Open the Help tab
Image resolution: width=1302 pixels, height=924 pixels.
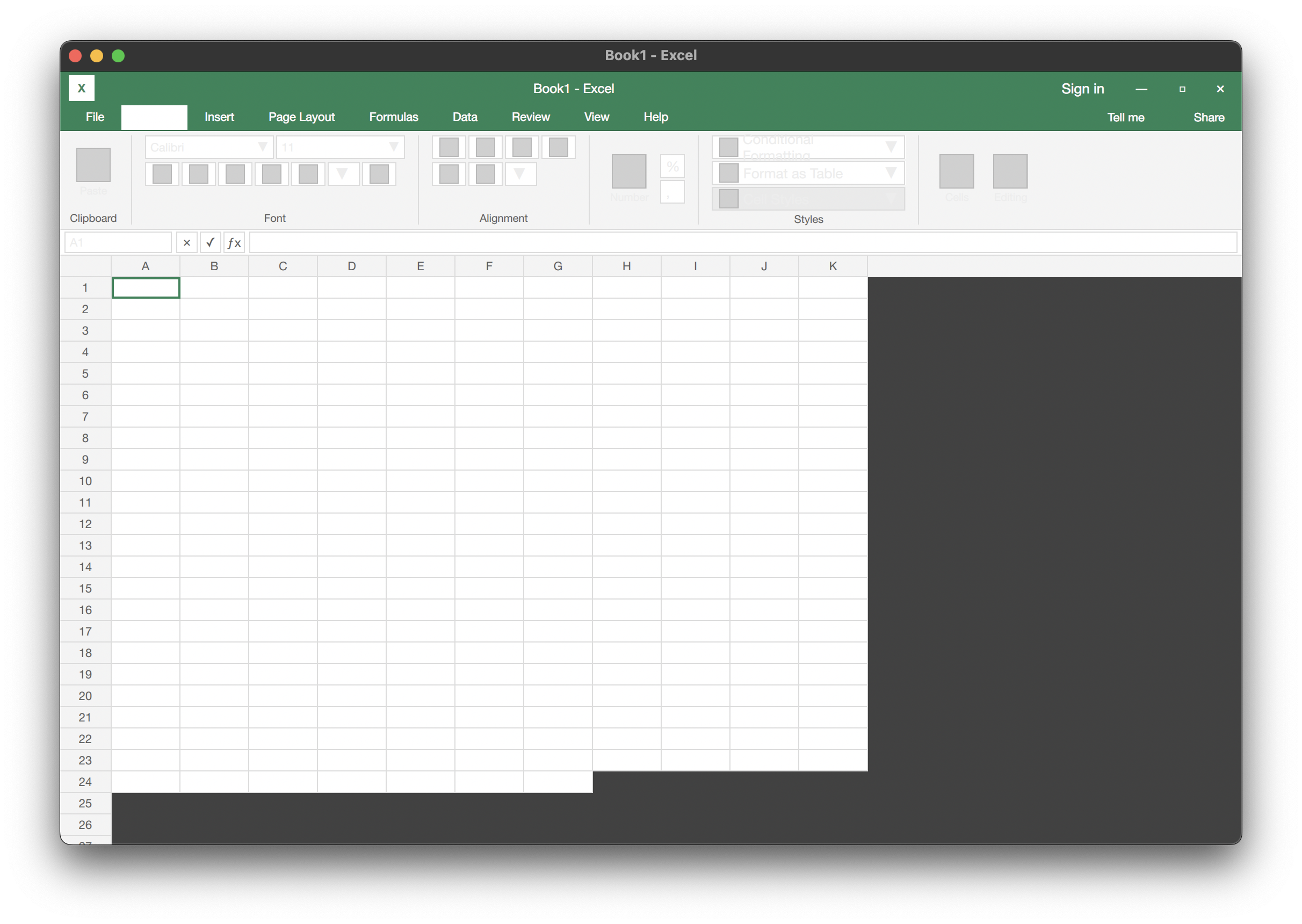pos(656,117)
